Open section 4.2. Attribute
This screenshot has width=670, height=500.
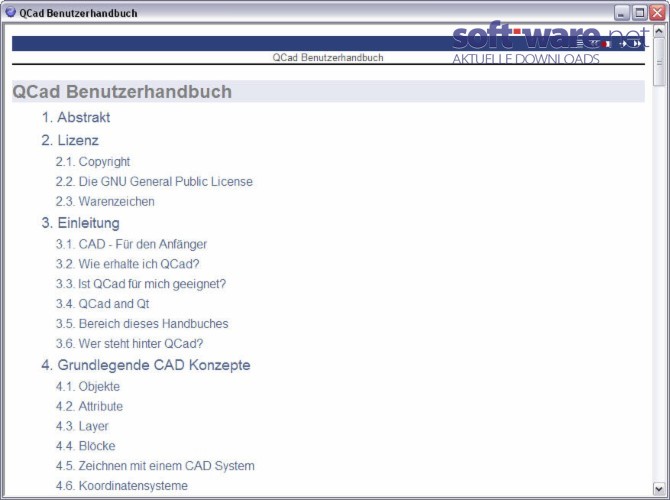pyautogui.click(x=89, y=406)
